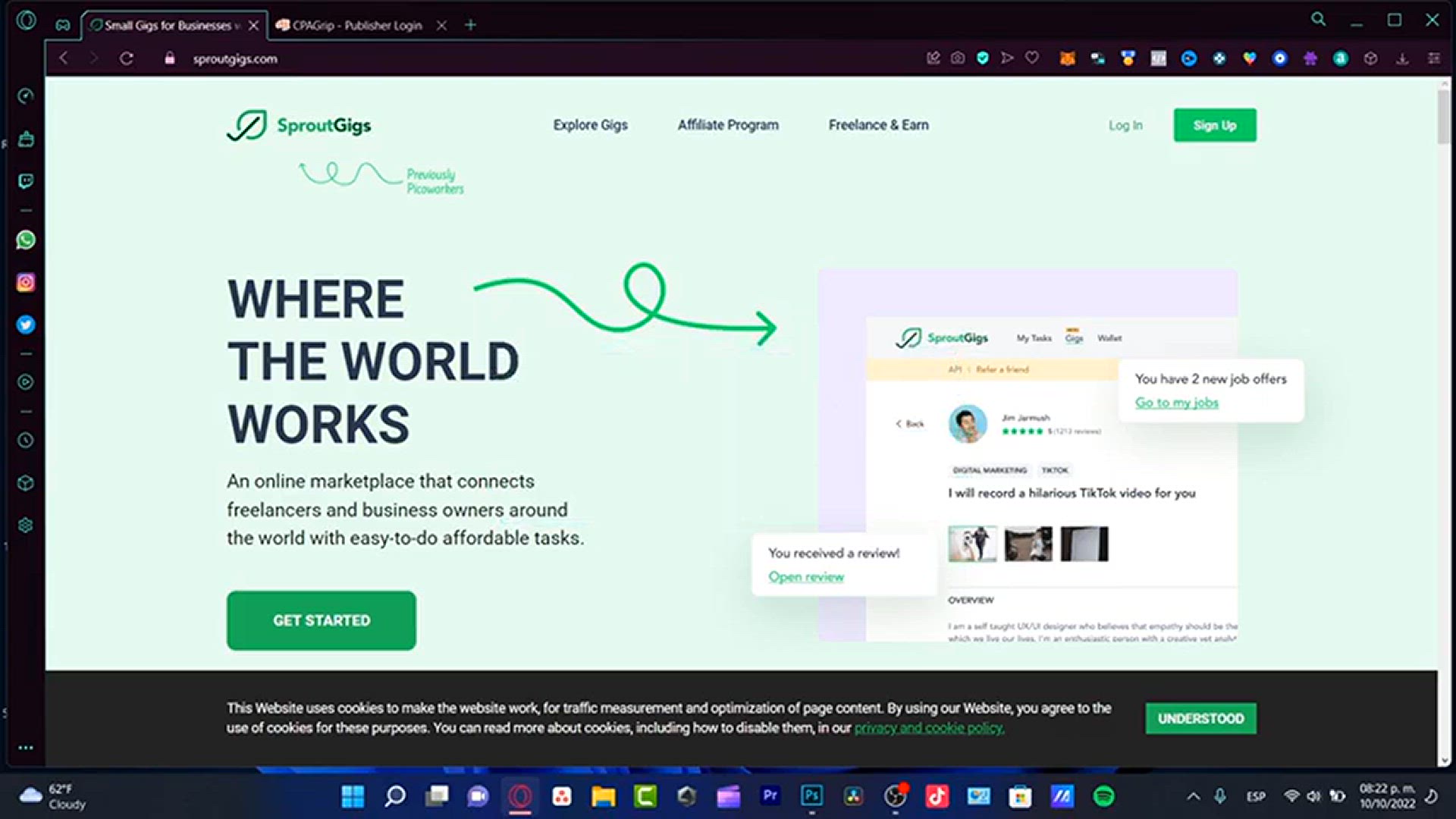This screenshot has height=819, width=1456.
Task: Open the GX Control speedometer icon
Action: tap(26, 96)
